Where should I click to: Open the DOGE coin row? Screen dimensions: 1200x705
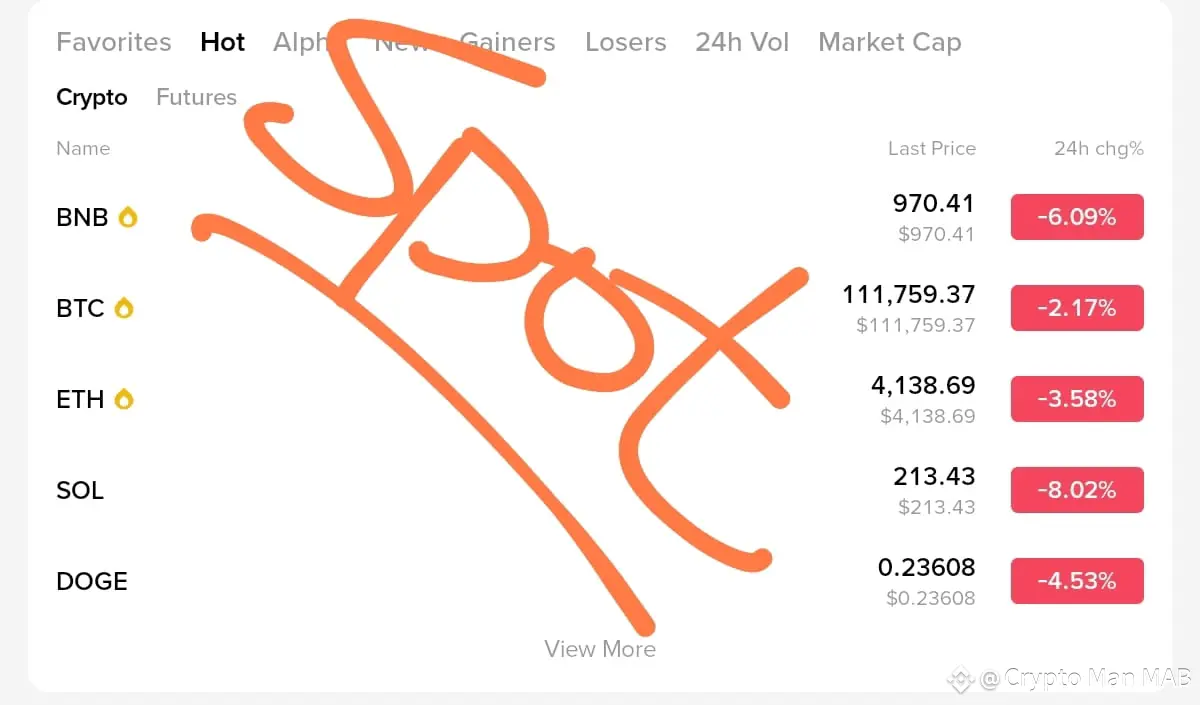pyautogui.click(x=600, y=581)
